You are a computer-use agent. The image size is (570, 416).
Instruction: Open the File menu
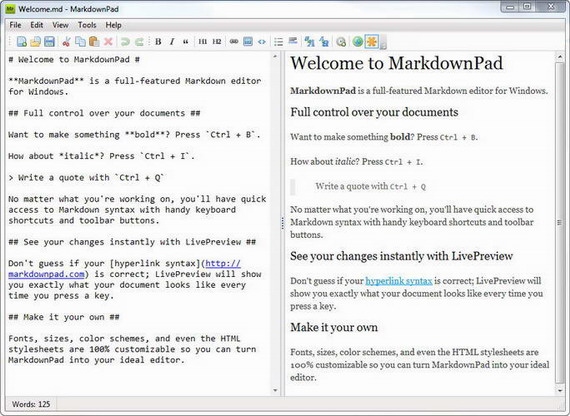[15, 25]
